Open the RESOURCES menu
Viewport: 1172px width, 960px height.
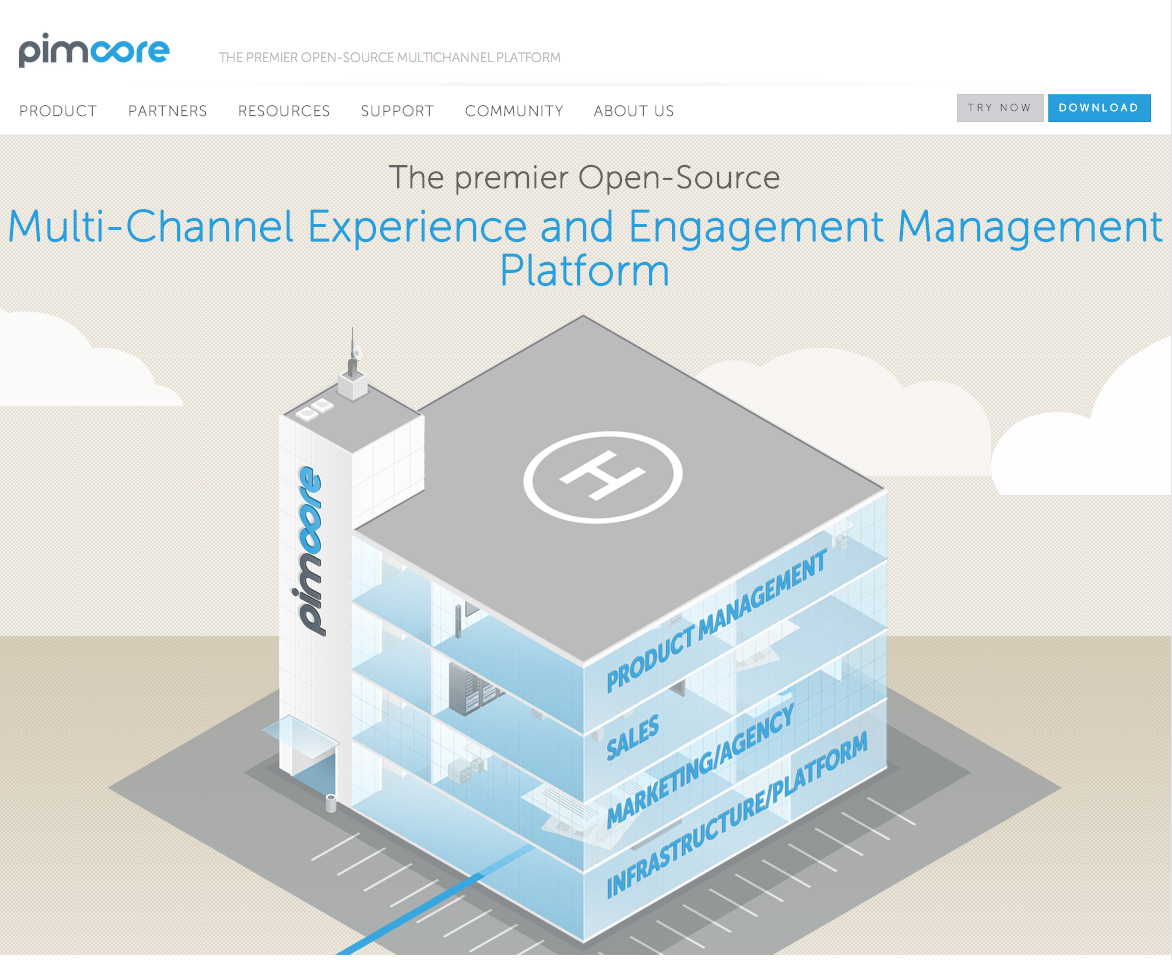coord(284,111)
